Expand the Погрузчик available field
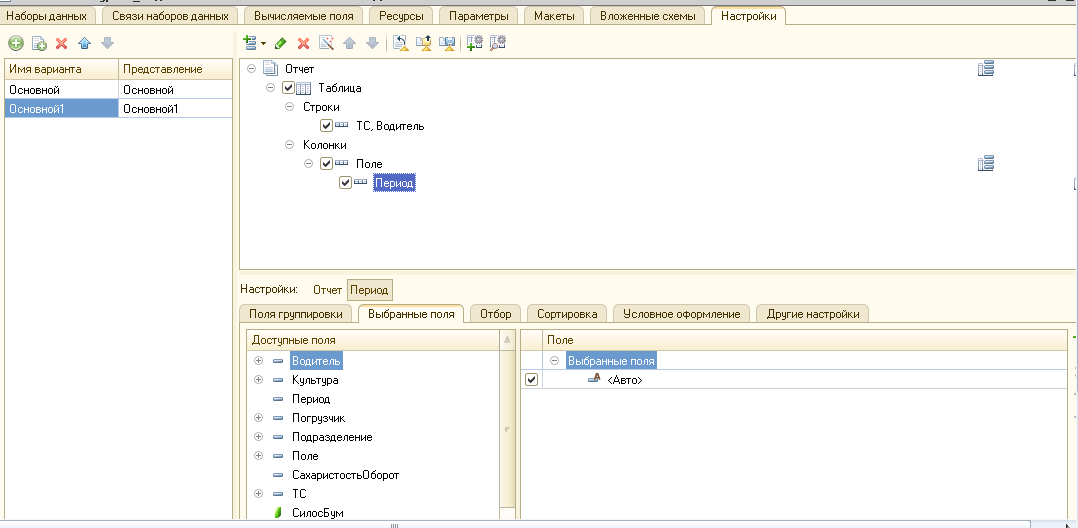Screen dimensions: 1078x528 tap(258, 417)
